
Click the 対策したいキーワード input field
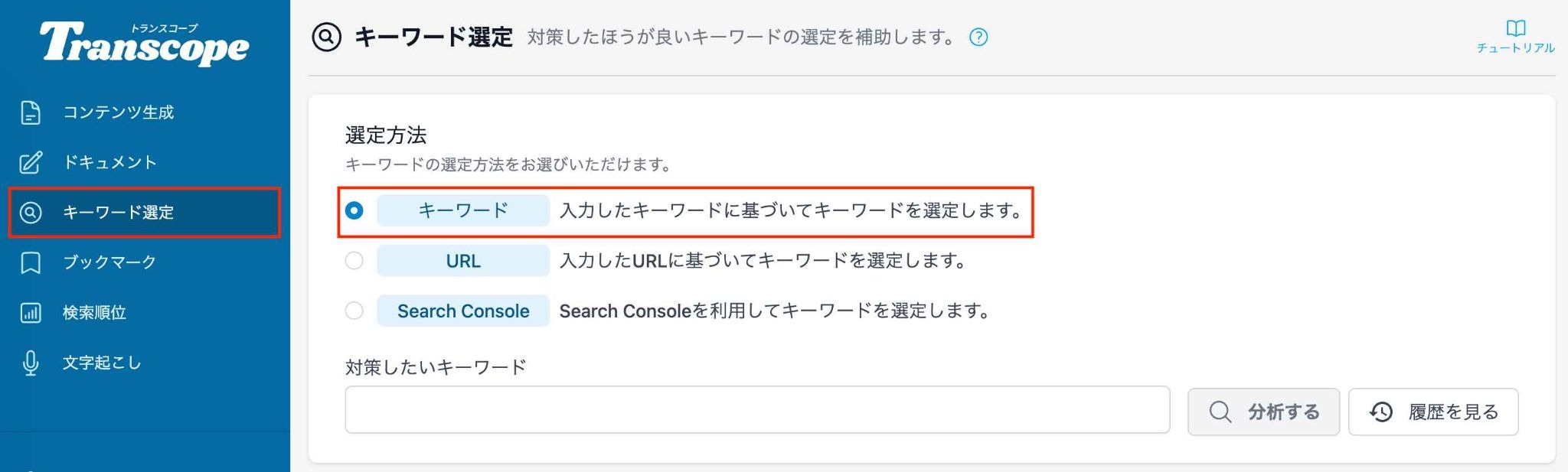click(x=757, y=409)
